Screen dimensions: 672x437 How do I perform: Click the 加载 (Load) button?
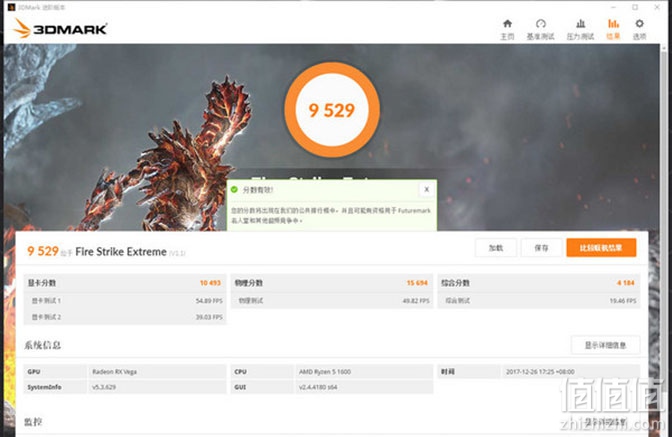point(496,248)
